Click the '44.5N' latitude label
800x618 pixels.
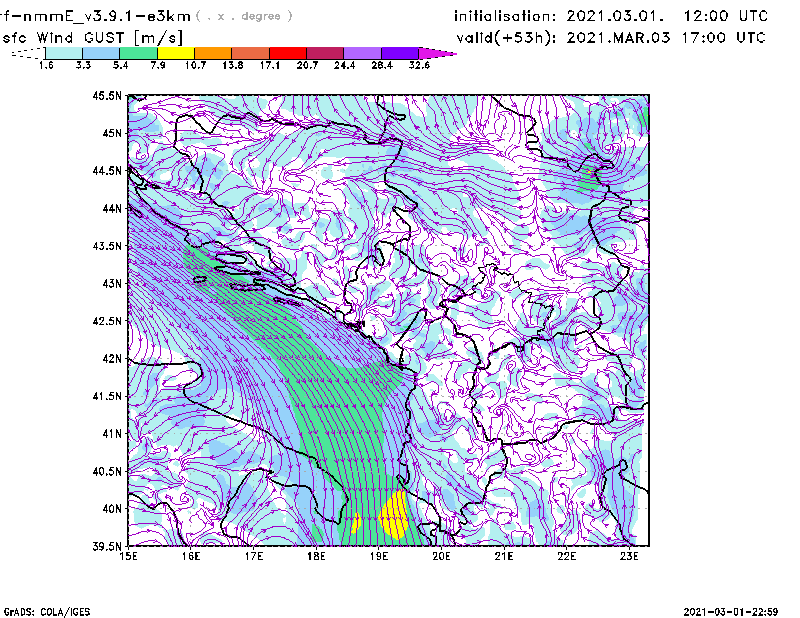click(x=107, y=170)
